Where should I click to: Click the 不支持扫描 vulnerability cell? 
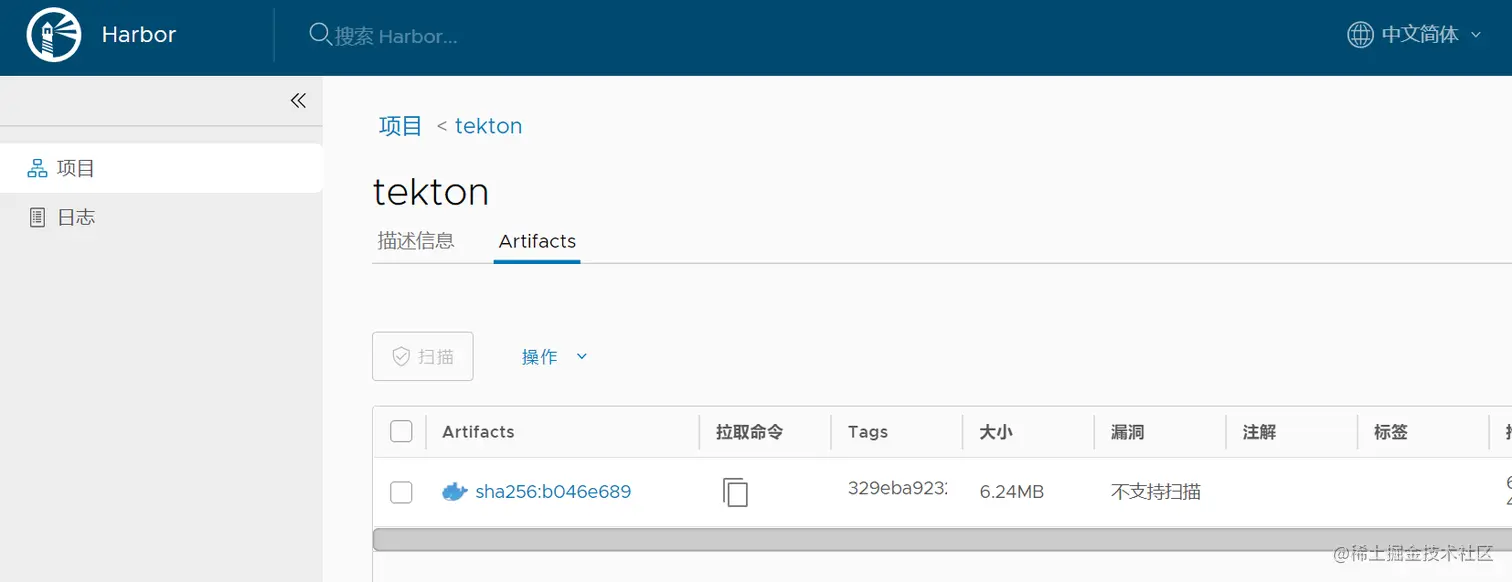[1156, 492]
